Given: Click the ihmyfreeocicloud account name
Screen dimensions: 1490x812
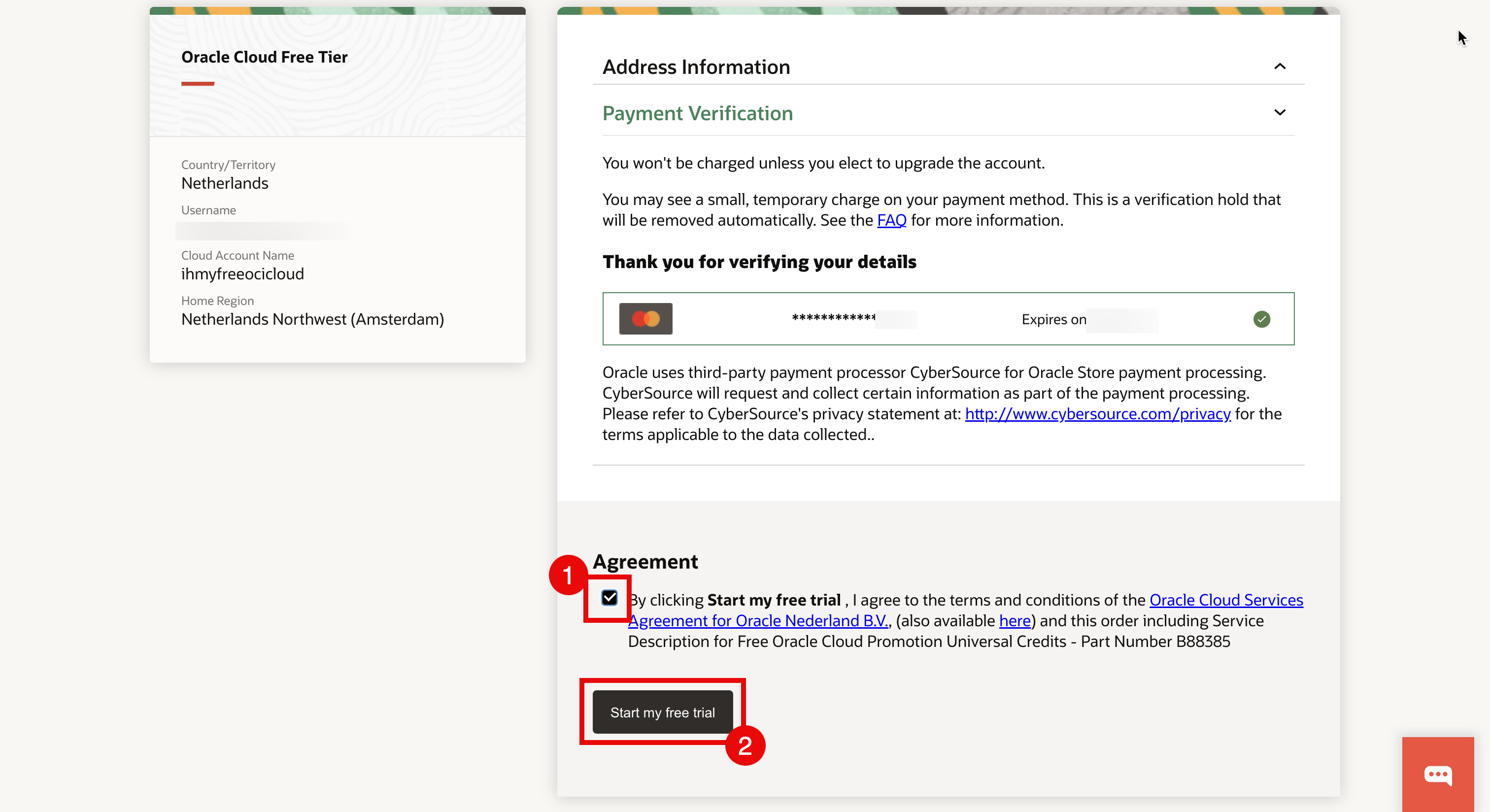Looking at the screenshot, I should coord(242,274).
